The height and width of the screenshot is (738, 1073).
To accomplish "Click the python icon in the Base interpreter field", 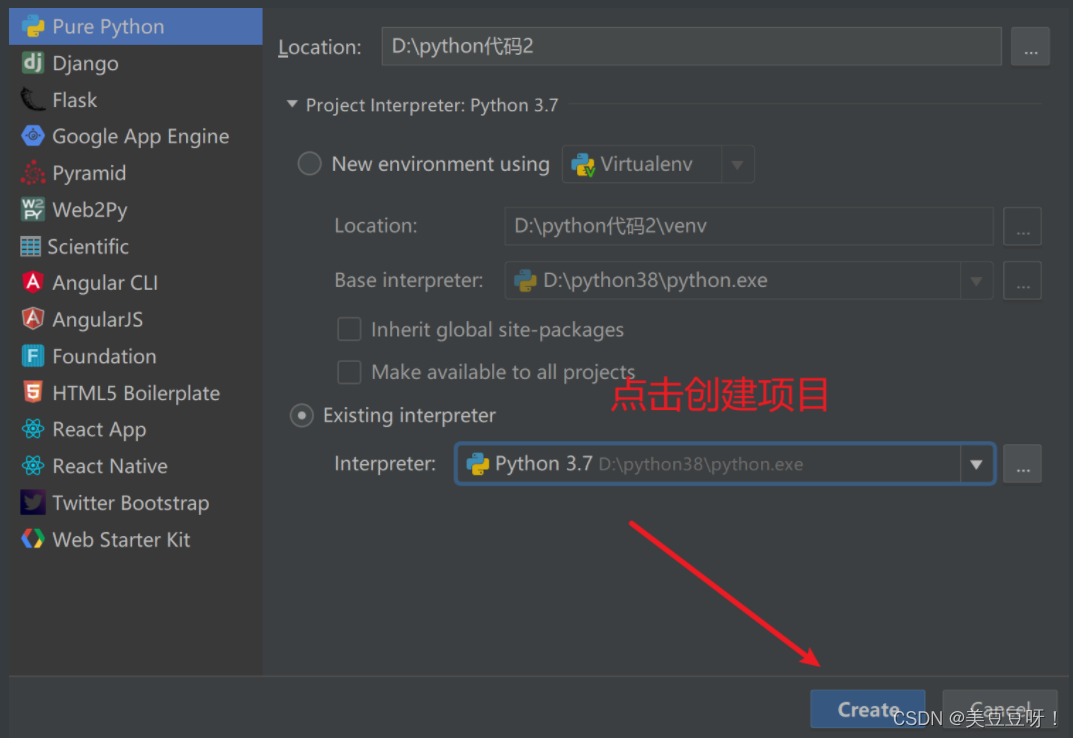I will click(526, 280).
